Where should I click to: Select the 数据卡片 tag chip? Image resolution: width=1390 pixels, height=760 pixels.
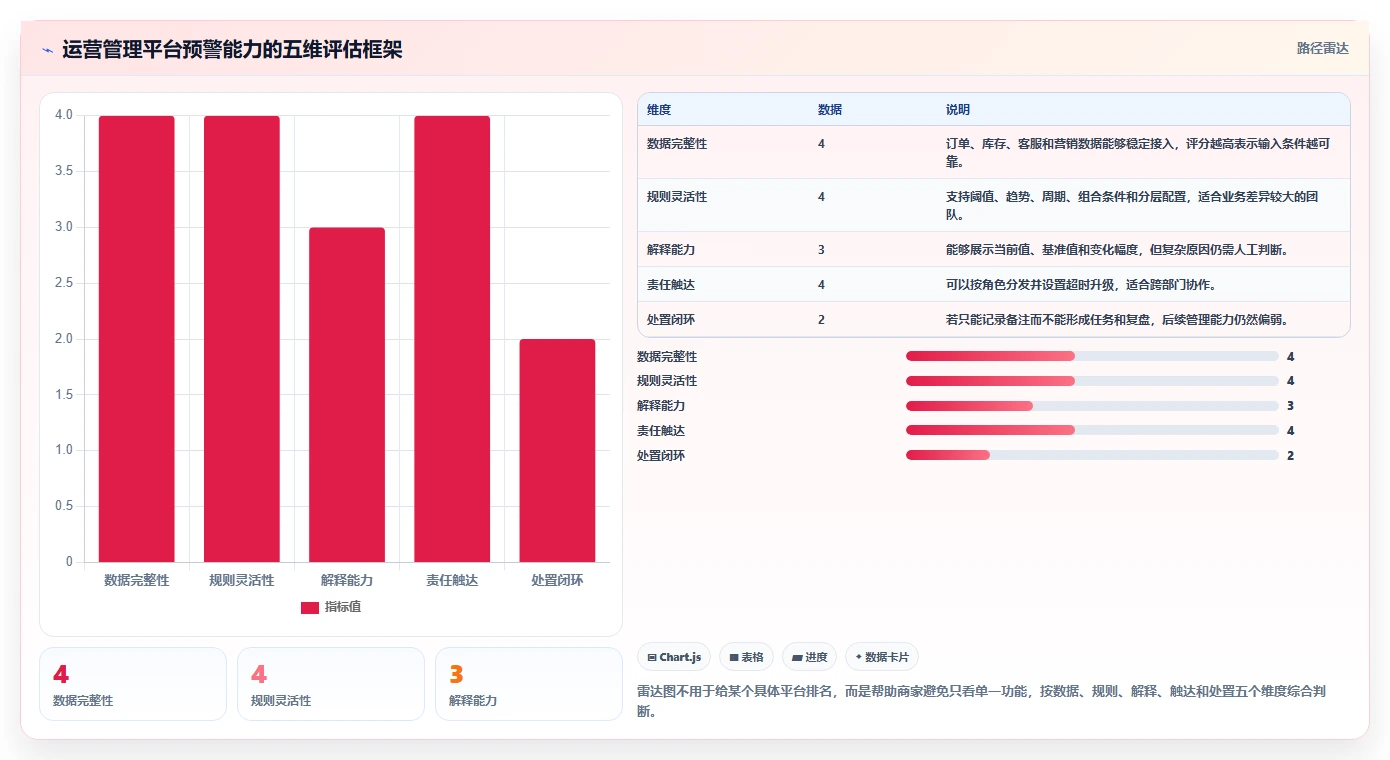(x=881, y=657)
